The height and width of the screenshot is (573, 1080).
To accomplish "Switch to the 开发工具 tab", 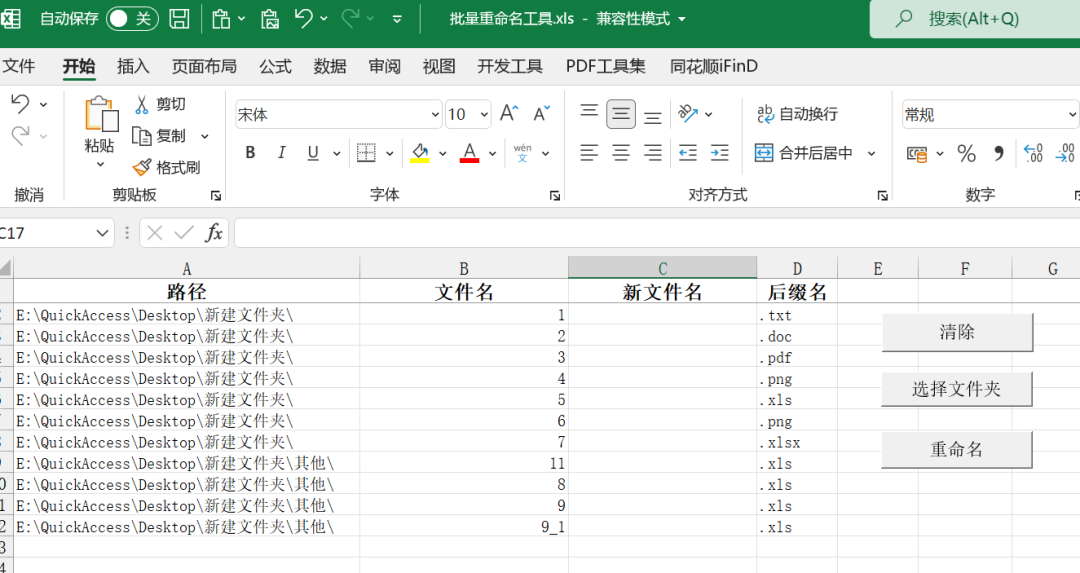I will (510, 66).
